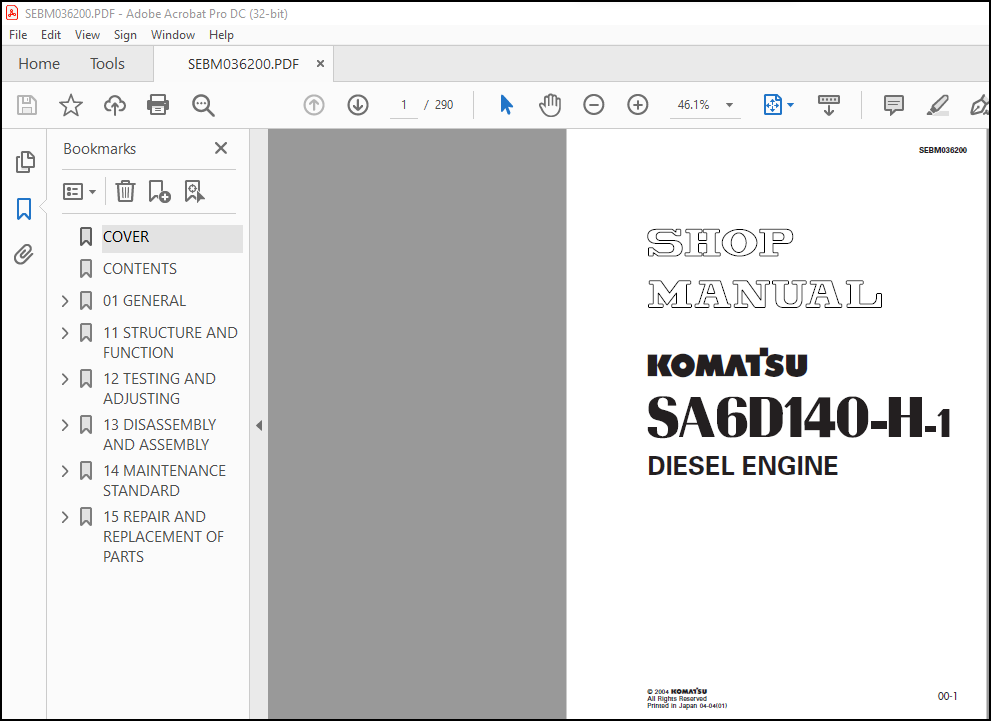
Task: Go to next page arrow
Action: pyautogui.click(x=358, y=105)
